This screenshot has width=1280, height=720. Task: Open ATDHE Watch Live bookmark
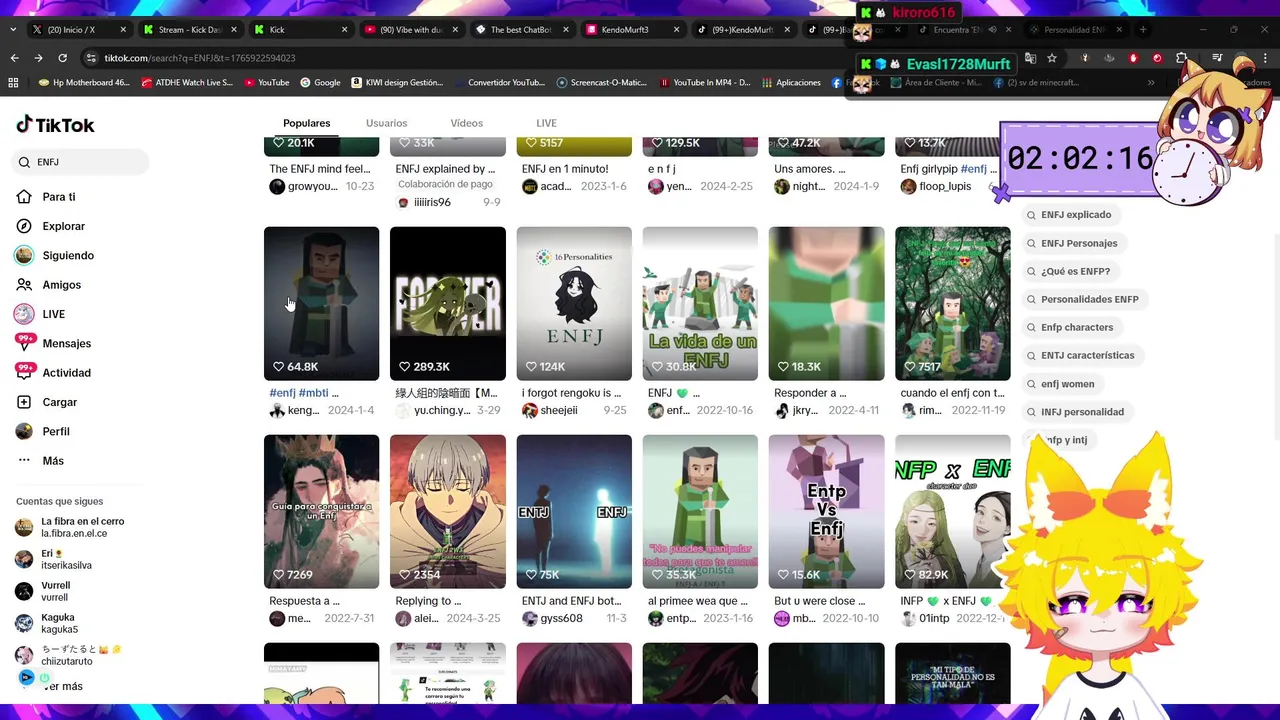pos(187,83)
